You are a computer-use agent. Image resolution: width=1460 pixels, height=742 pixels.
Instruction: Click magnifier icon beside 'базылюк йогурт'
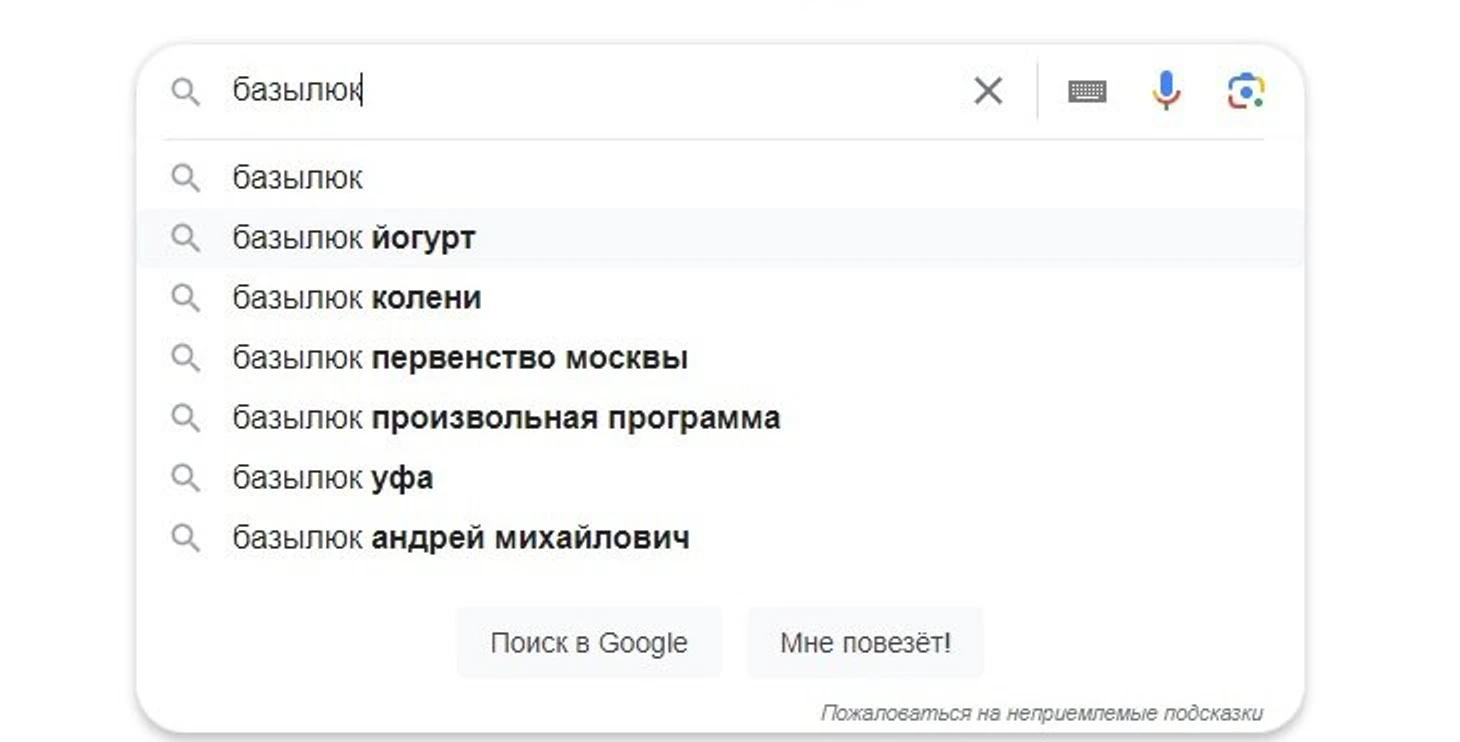pyautogui.click(x=185, y=238)
